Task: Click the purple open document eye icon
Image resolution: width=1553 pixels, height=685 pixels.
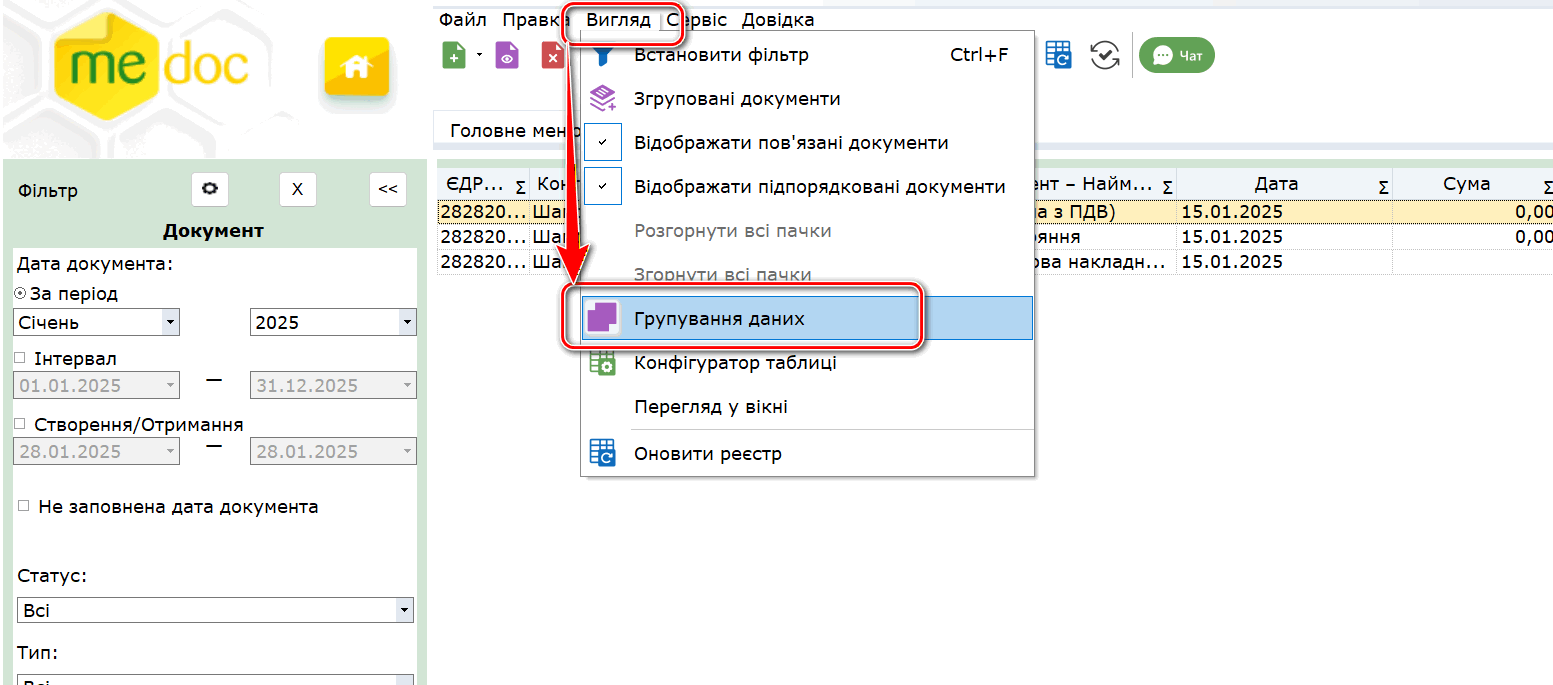Action: point(508,56)
